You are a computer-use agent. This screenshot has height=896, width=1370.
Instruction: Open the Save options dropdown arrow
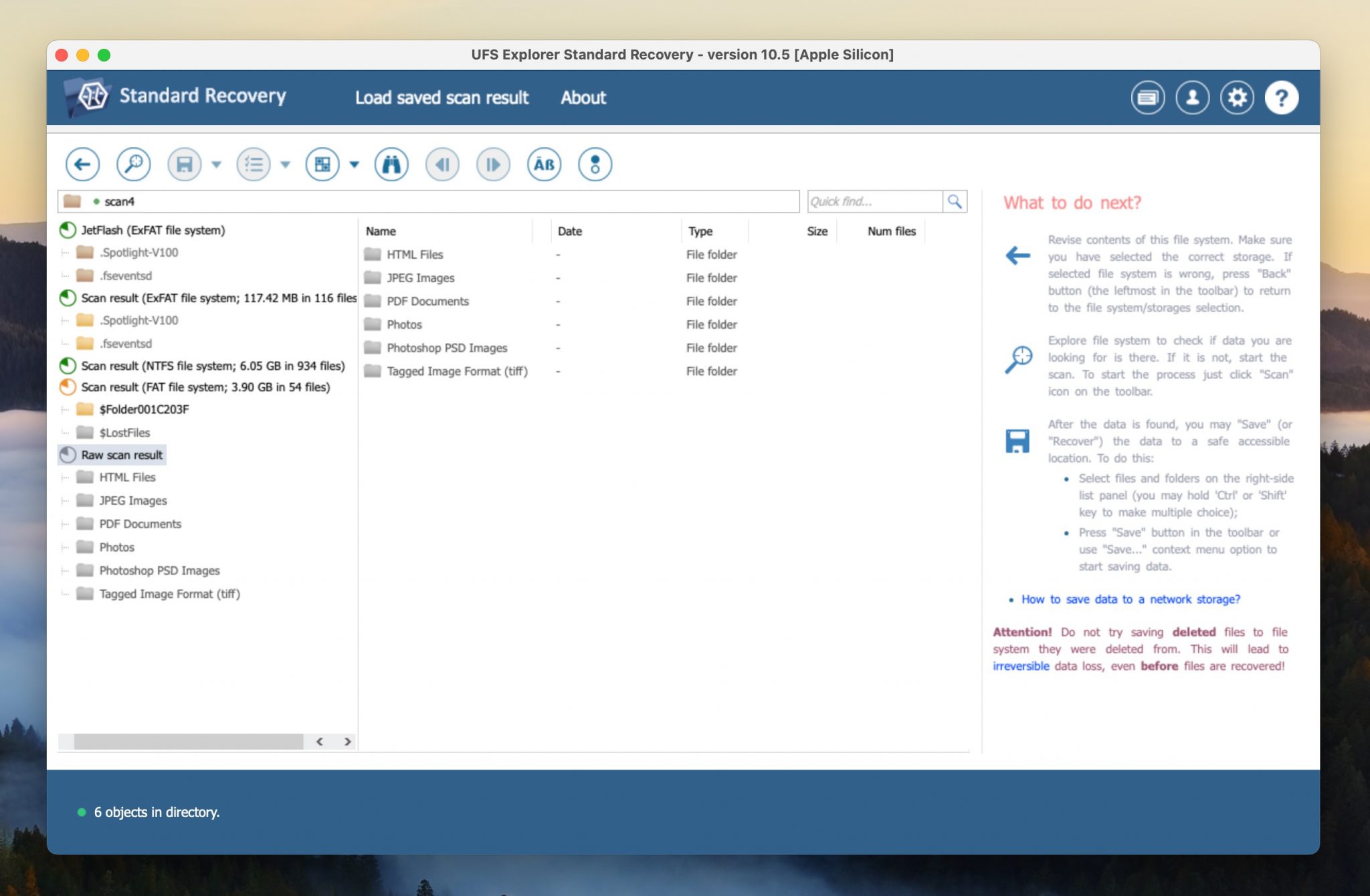click(216, 164)
